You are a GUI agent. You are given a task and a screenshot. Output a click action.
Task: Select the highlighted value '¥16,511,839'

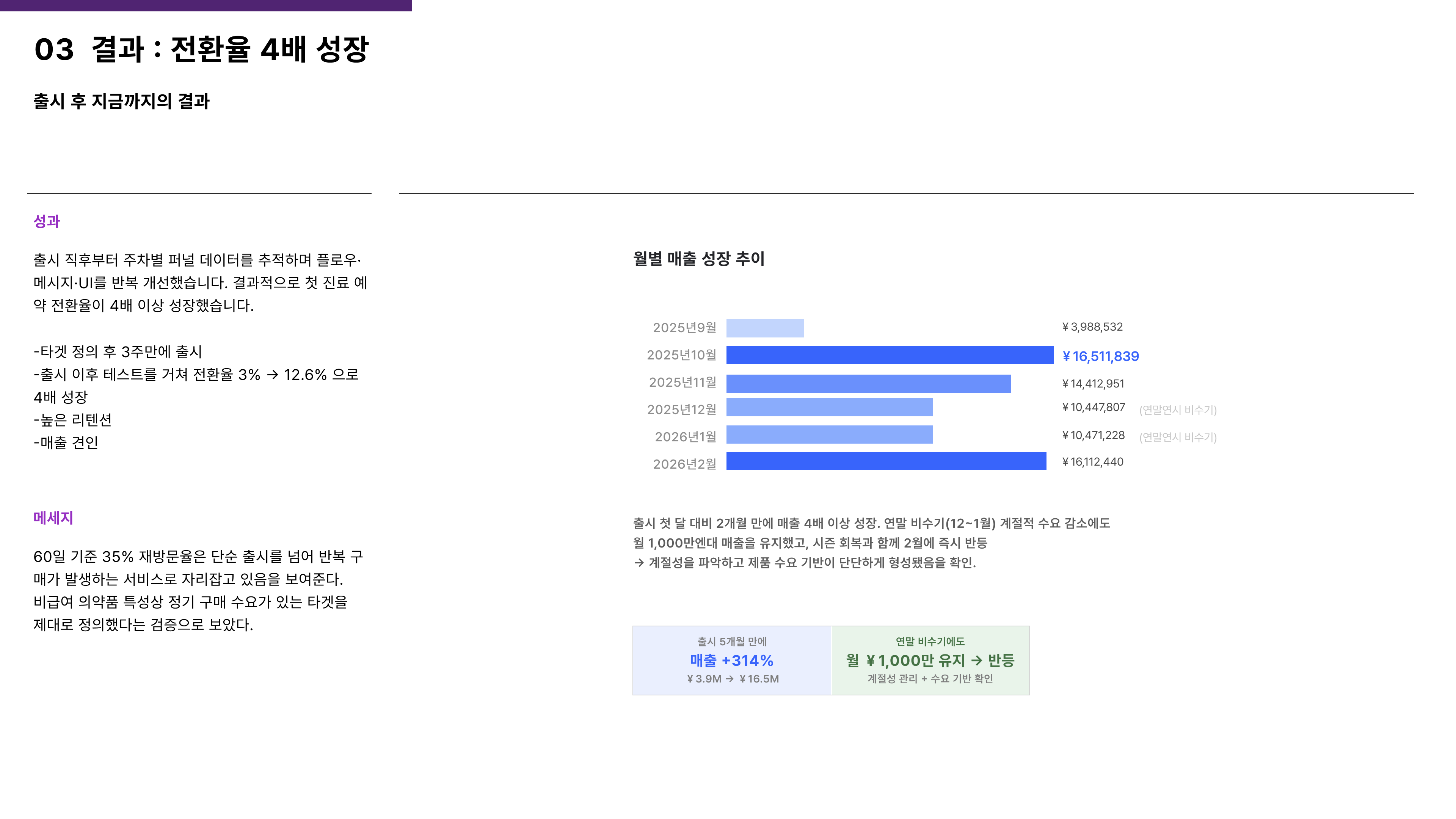pos(1100,356)
